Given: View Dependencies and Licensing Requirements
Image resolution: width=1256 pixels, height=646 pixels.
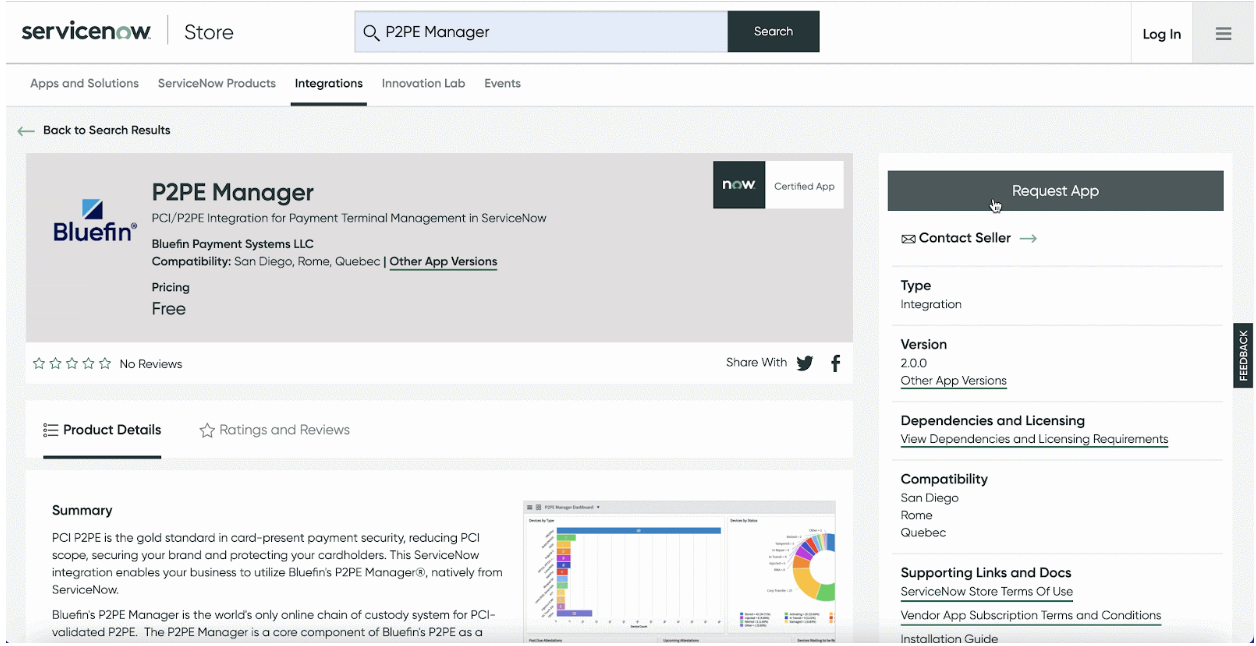Looking at the screenshot, I should pos(1035,439).
